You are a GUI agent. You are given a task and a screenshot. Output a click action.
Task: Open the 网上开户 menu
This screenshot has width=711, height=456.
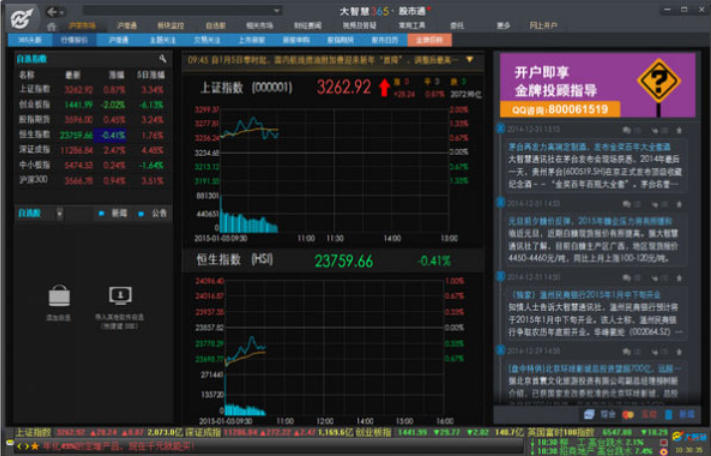[x=543, y=25]
